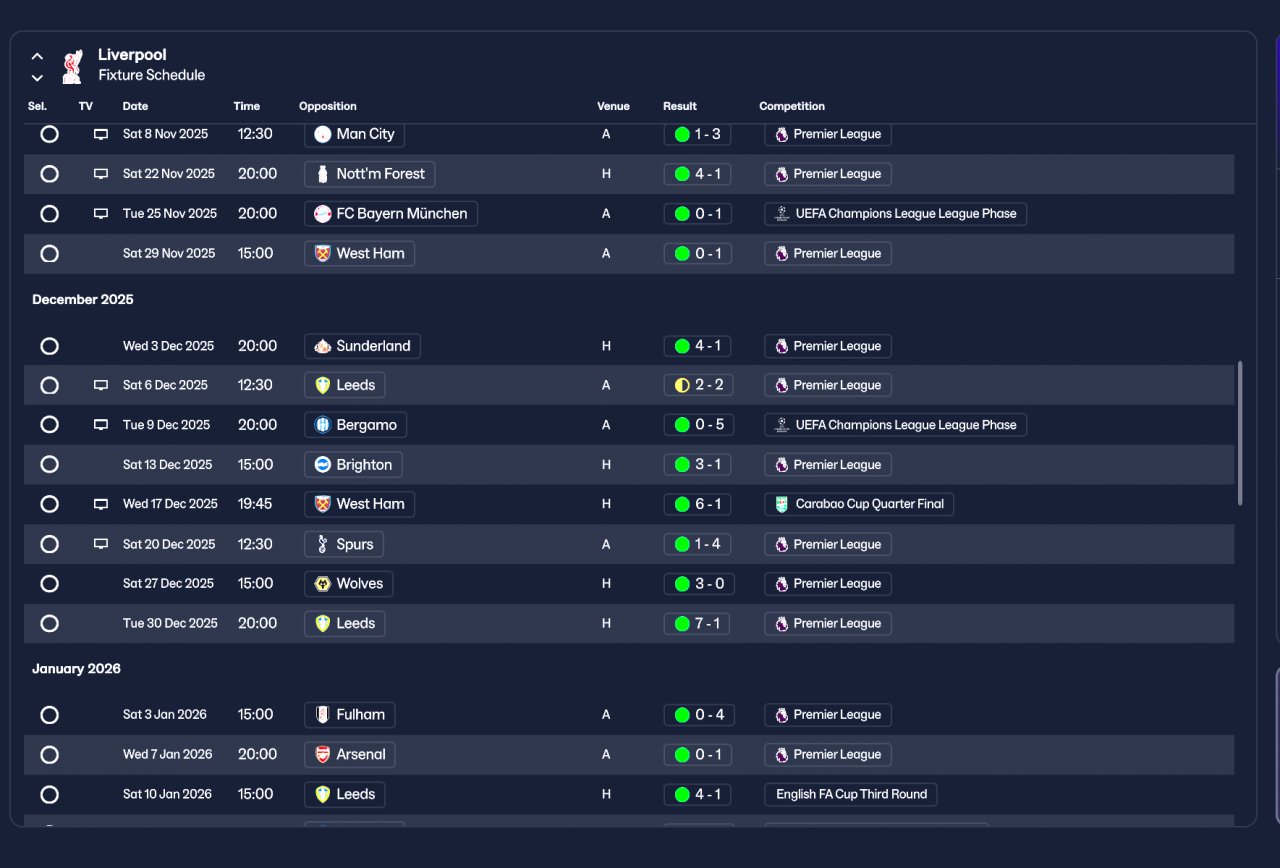The image size is (1280, 868).
Task: Sort fixtures by Opposition column header
Action: [328, 106]
